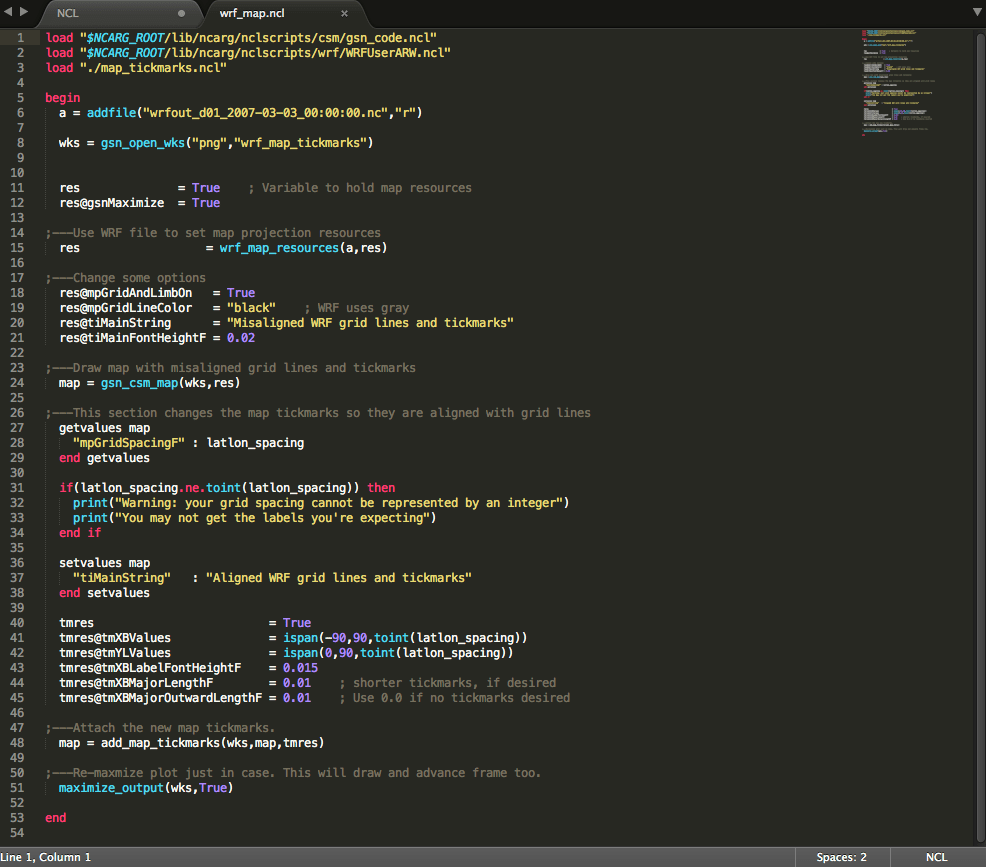Place cursor on the 'begin' keyword
986x867 pixels.
click(62, 98)
